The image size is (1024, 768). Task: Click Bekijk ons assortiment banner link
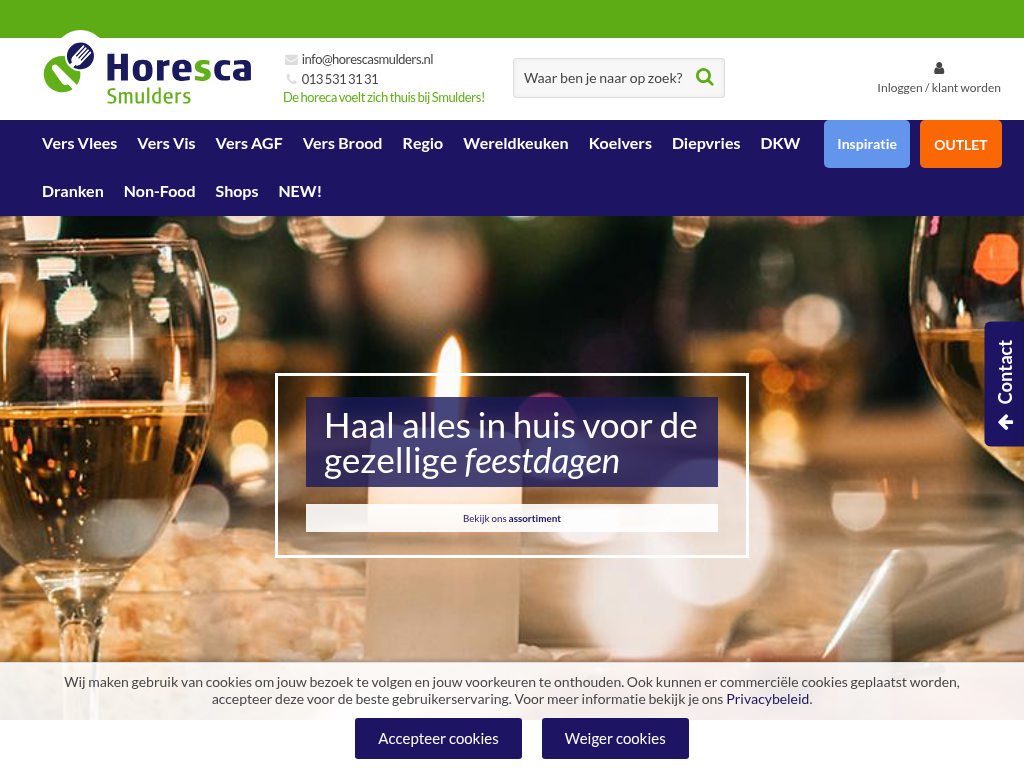point(512,519)
